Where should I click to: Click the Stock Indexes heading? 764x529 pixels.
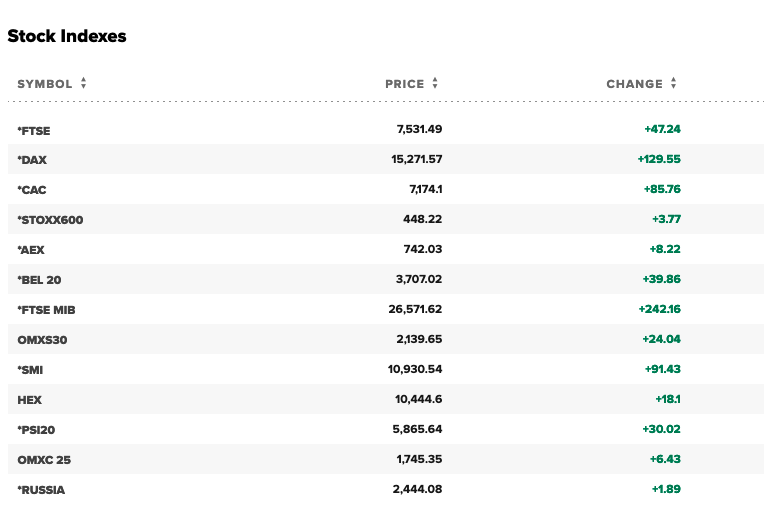pos(67,36)
